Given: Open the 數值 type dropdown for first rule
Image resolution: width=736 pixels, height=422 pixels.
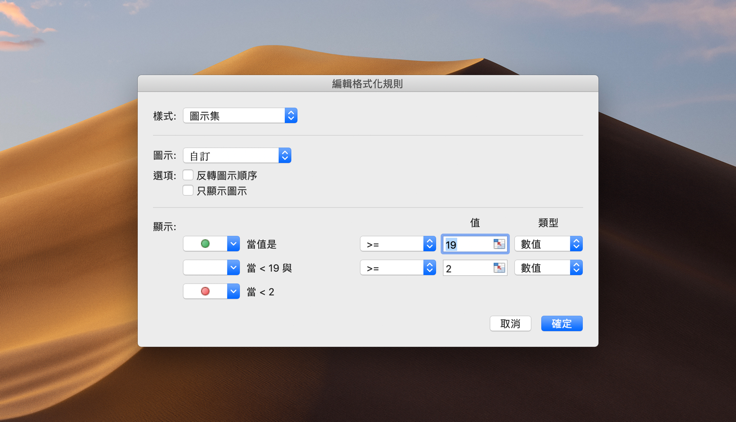Looking at the screenshot, I should 548,244.
